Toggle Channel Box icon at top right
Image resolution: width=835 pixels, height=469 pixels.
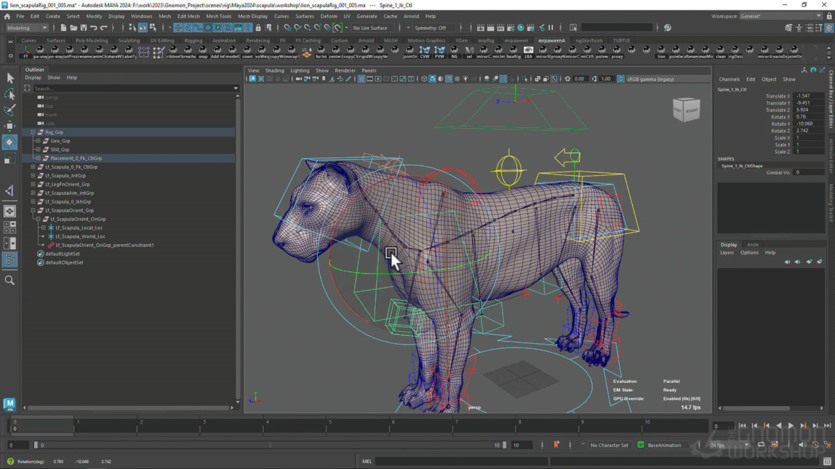point(829,28)
